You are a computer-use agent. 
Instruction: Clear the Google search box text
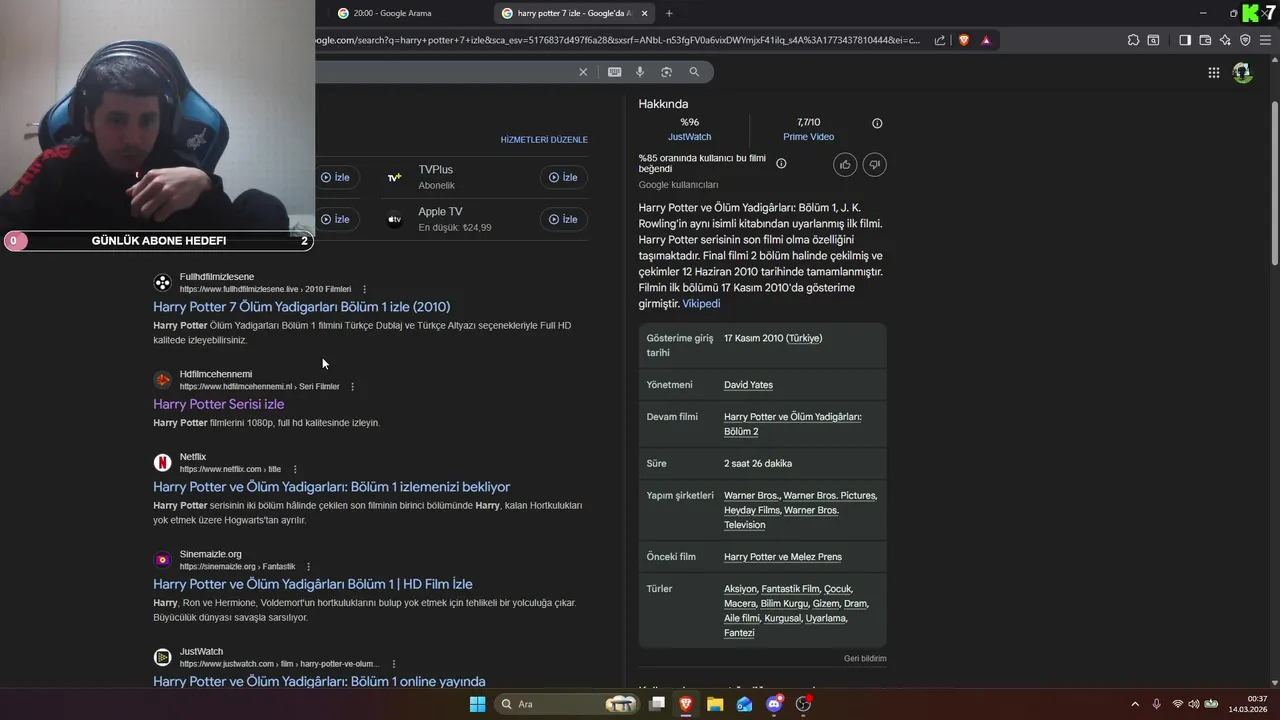click(x=583, y=72)
